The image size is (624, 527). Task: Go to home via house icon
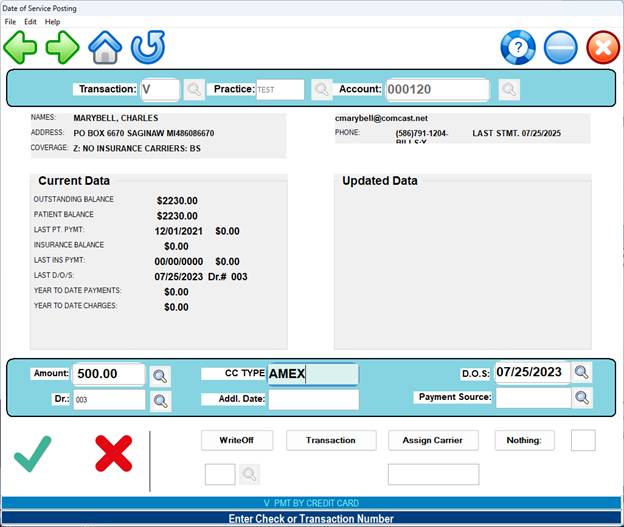click(x=105, y=47)
